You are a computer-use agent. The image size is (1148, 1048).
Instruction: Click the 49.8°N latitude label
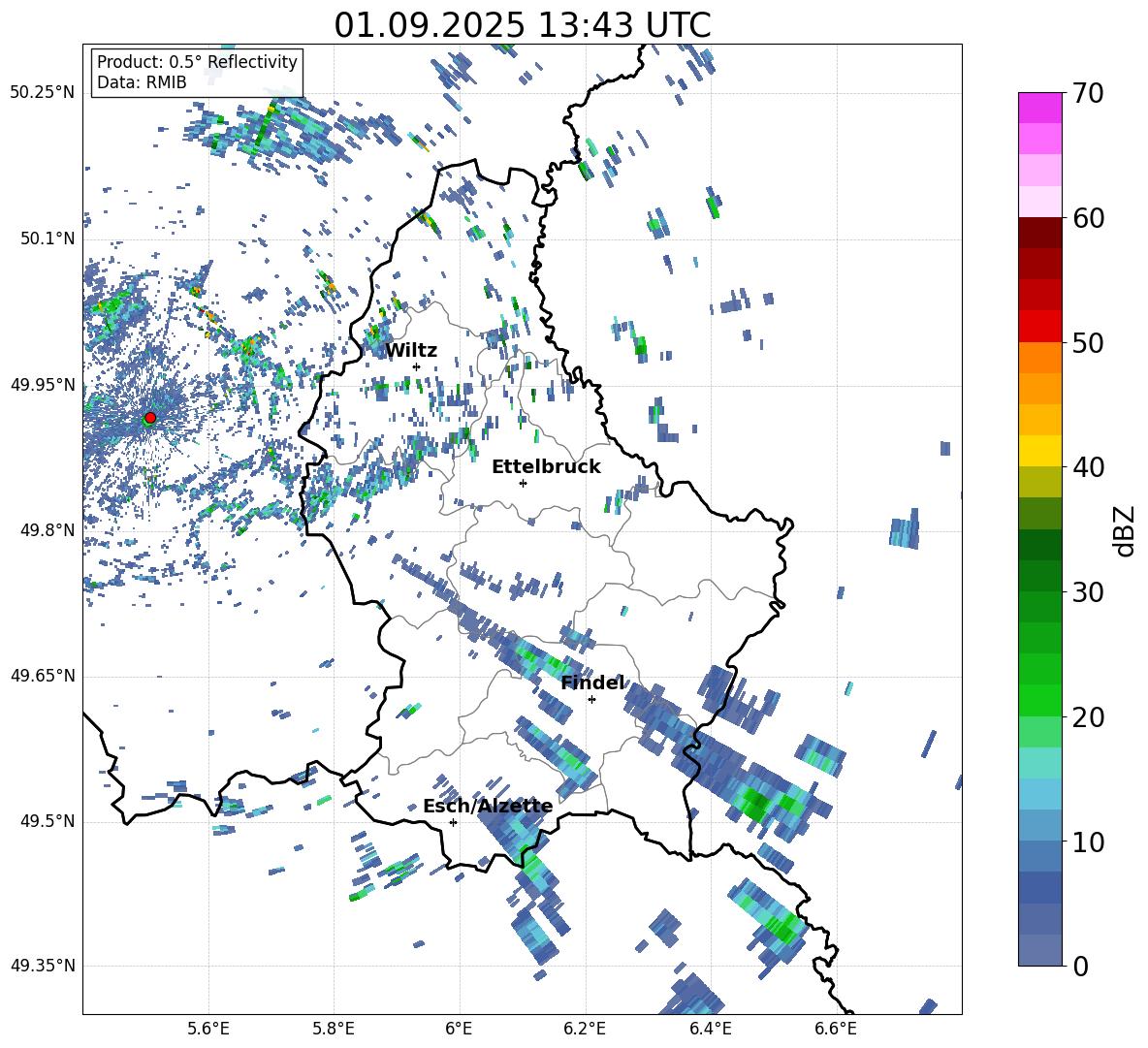point(47,530)
